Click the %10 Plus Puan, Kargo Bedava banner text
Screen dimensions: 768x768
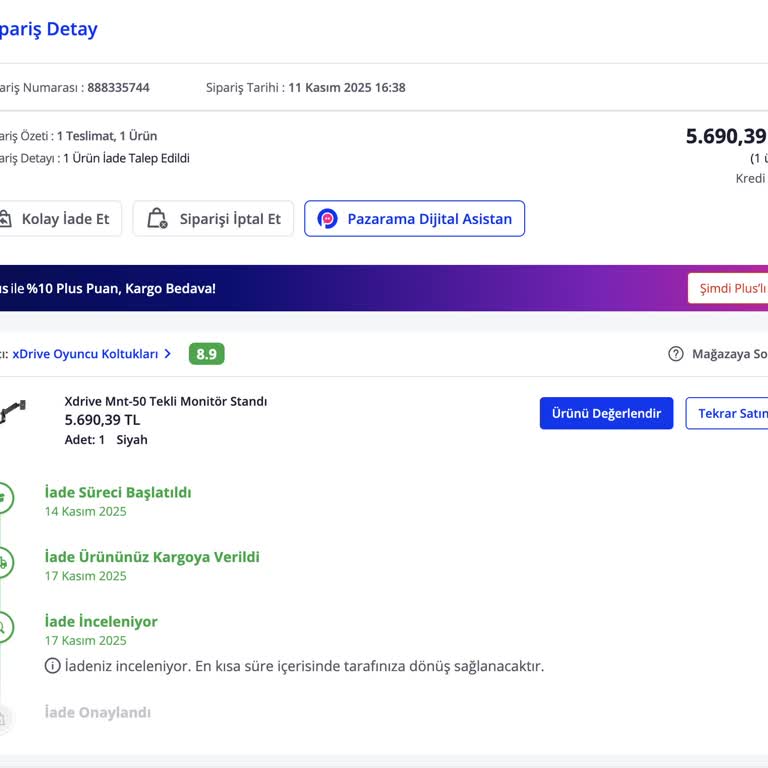(x=120, y=289)
